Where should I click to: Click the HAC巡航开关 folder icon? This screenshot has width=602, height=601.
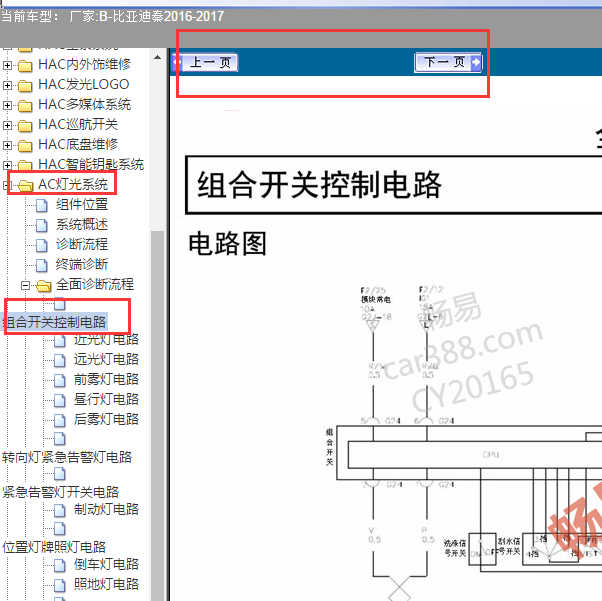[x=25, y=126]
